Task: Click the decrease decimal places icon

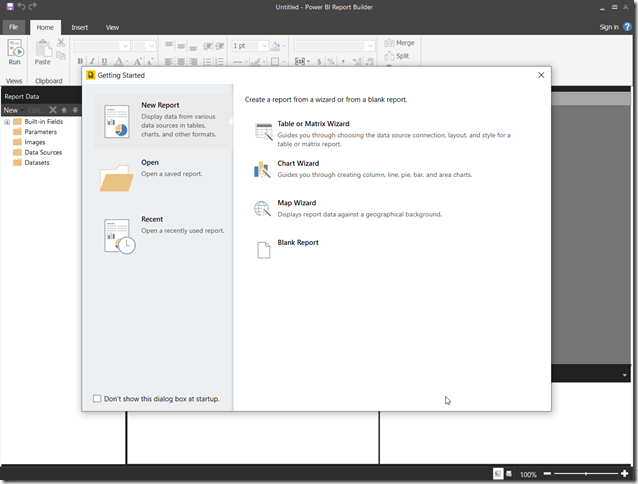Action: [370, 61]
